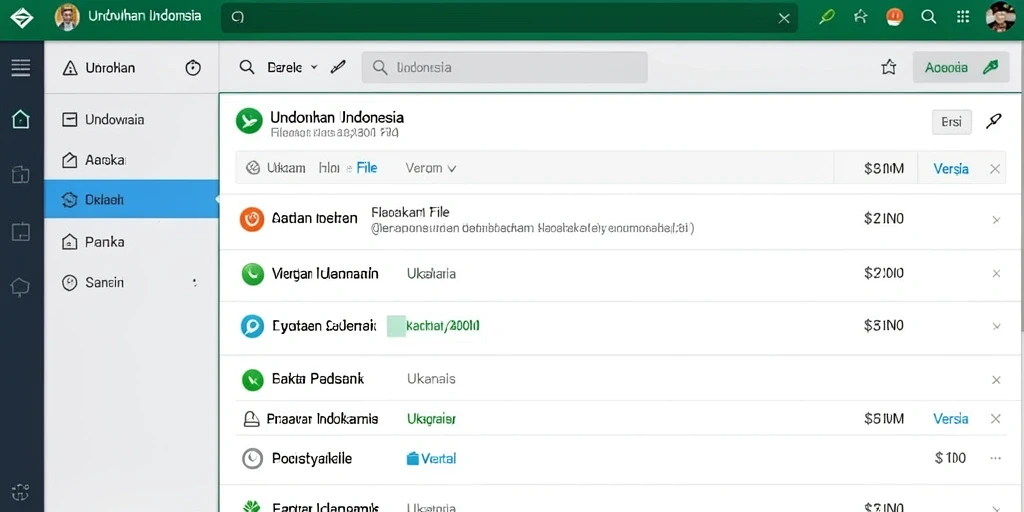Click the Undonesia search input field

pos(505,67)
